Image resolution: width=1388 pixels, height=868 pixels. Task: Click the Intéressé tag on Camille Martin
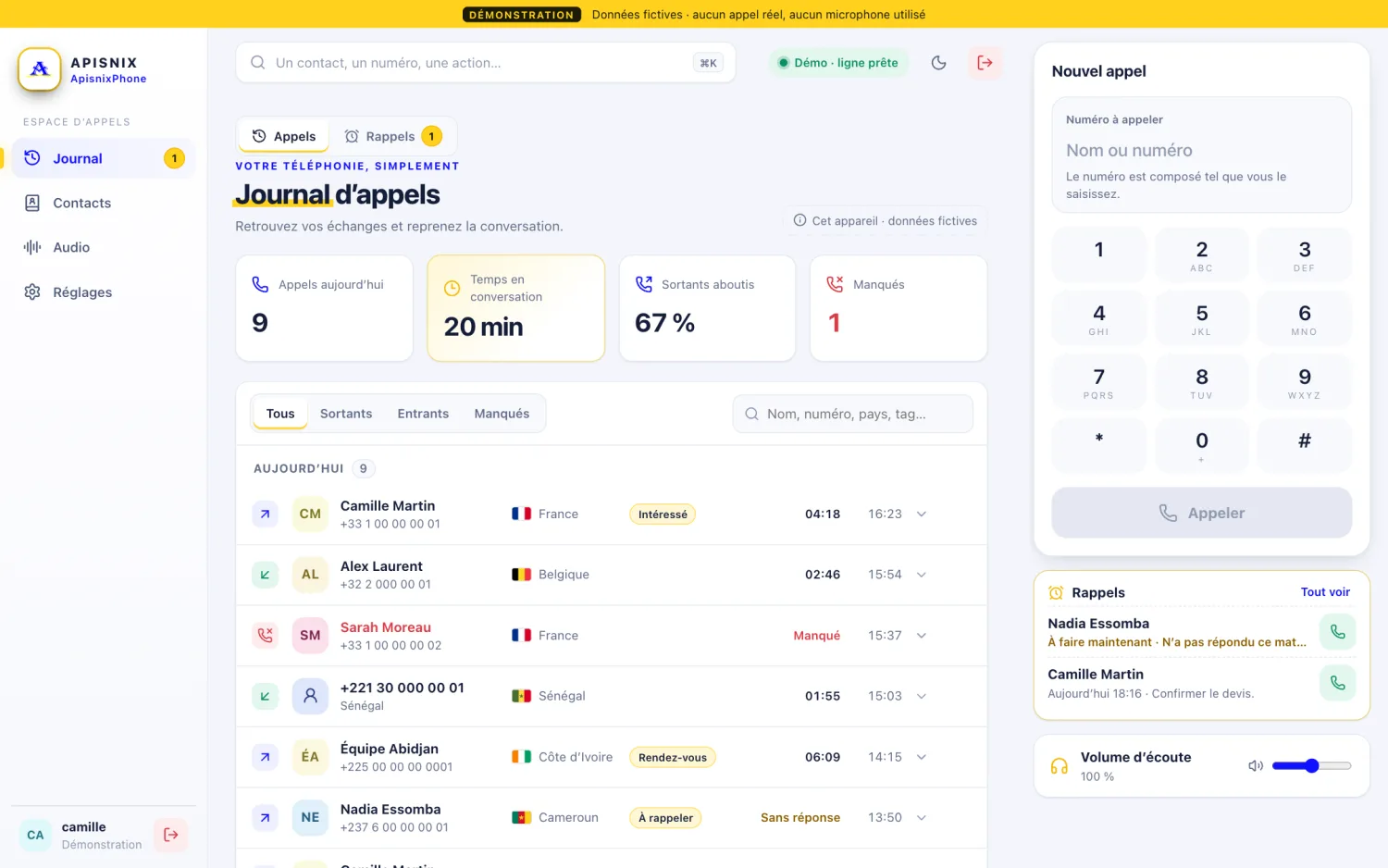point(663,515)
